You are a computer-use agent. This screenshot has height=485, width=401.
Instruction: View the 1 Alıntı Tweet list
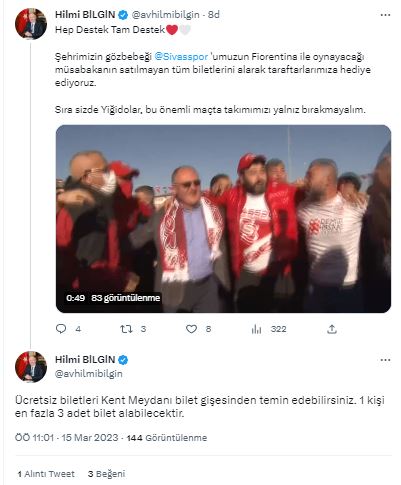coord(46,474)
